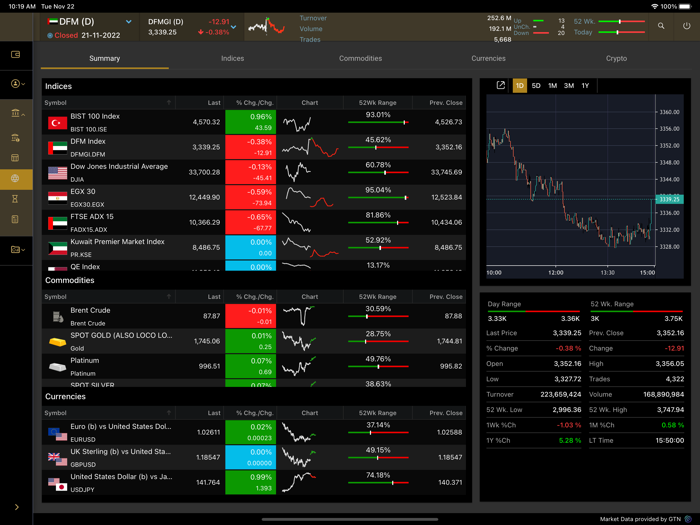Switch to the Crypto tab
The image size is (700, 525).
[x=616, y=58]
